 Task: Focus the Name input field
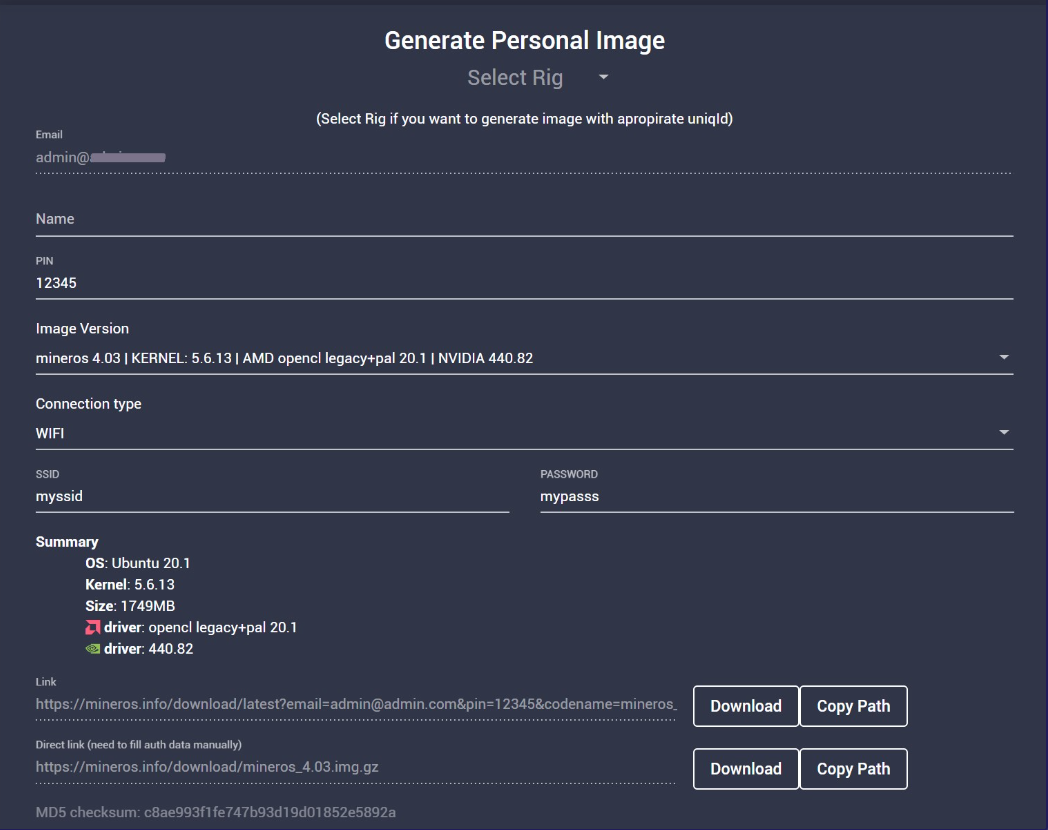pos(524,219)
